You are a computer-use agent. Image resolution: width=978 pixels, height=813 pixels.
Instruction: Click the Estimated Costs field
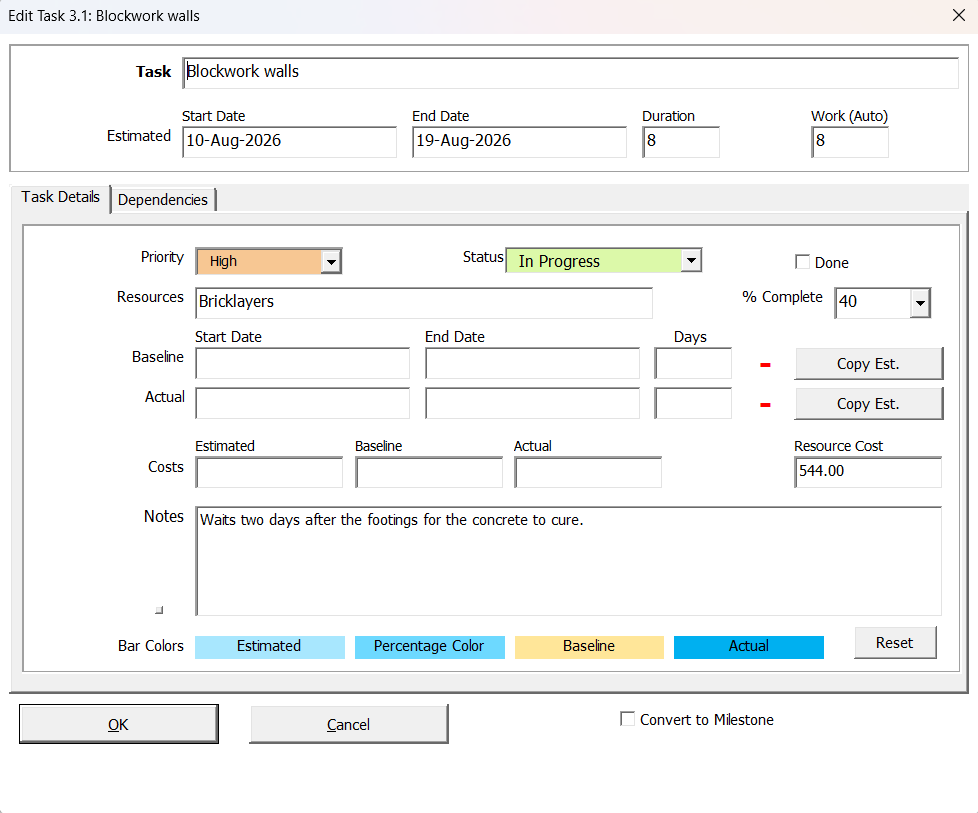coord(269,472)
